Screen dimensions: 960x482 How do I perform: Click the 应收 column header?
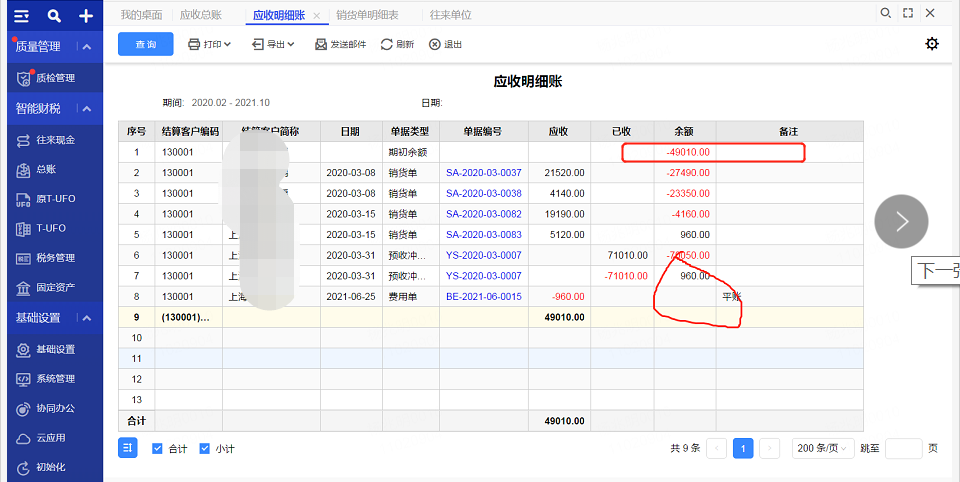point(559,131)
